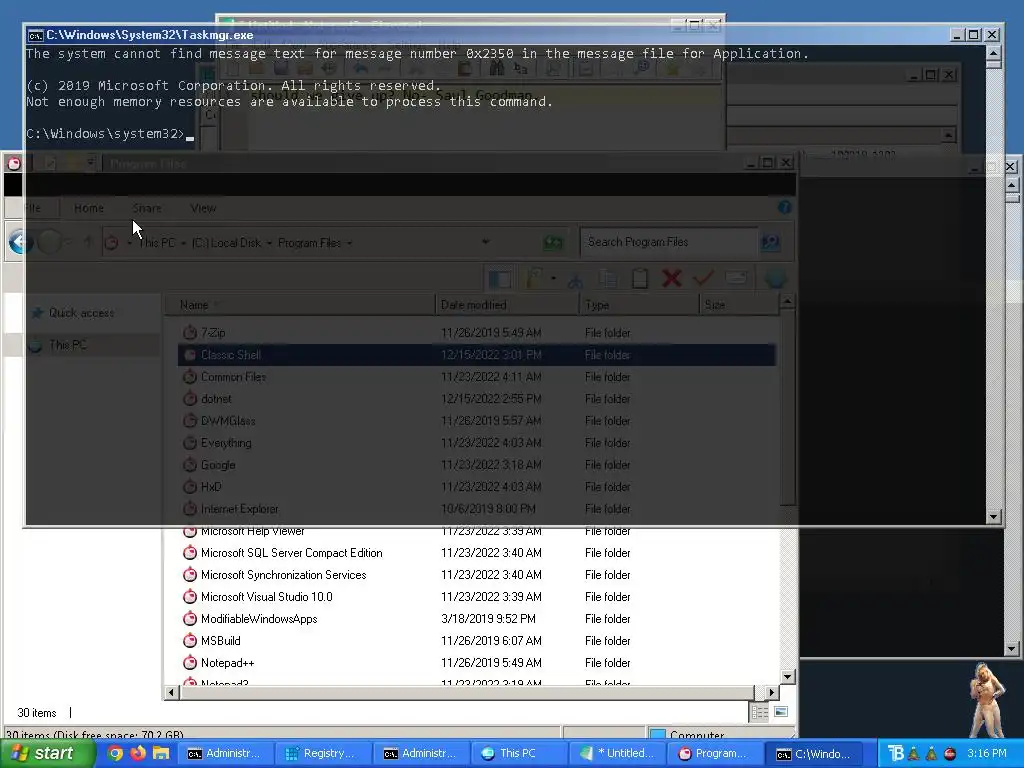The width and height of the screenshot is (1024, 768).
Task: Select the Notepad++ folder icon
Action: coord(189,663)
